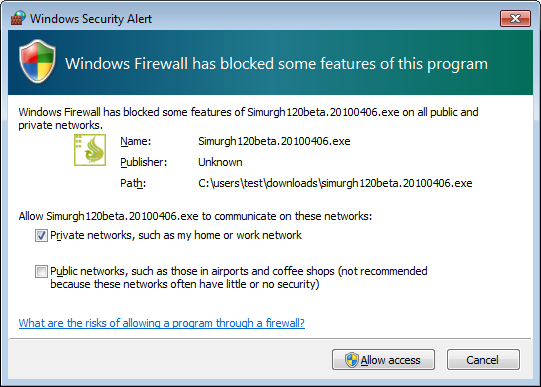Click the 'Publisher:' field label

[x=144, y=162]
